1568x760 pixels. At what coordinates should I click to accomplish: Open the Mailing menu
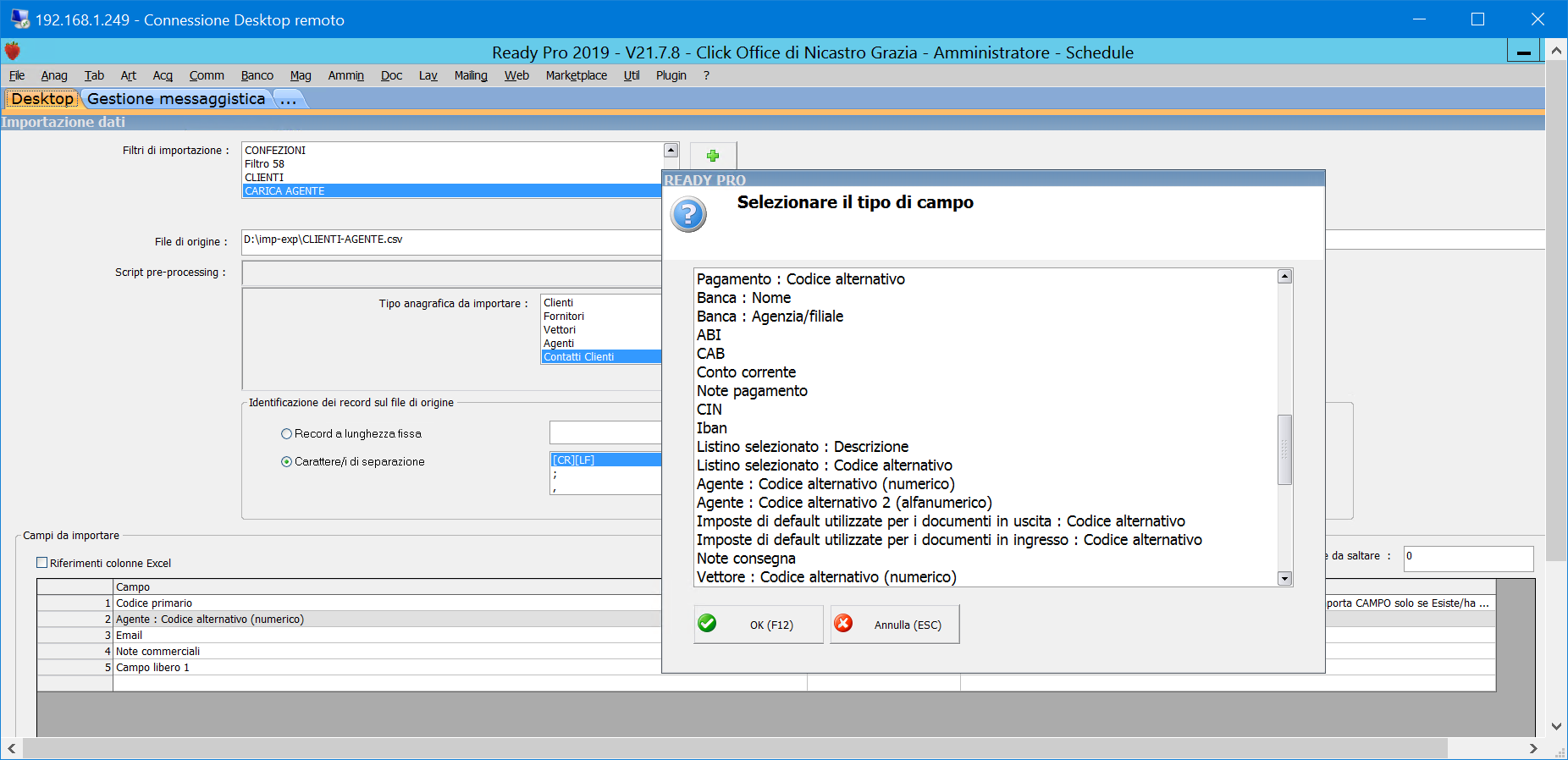(x=471, y=75)
